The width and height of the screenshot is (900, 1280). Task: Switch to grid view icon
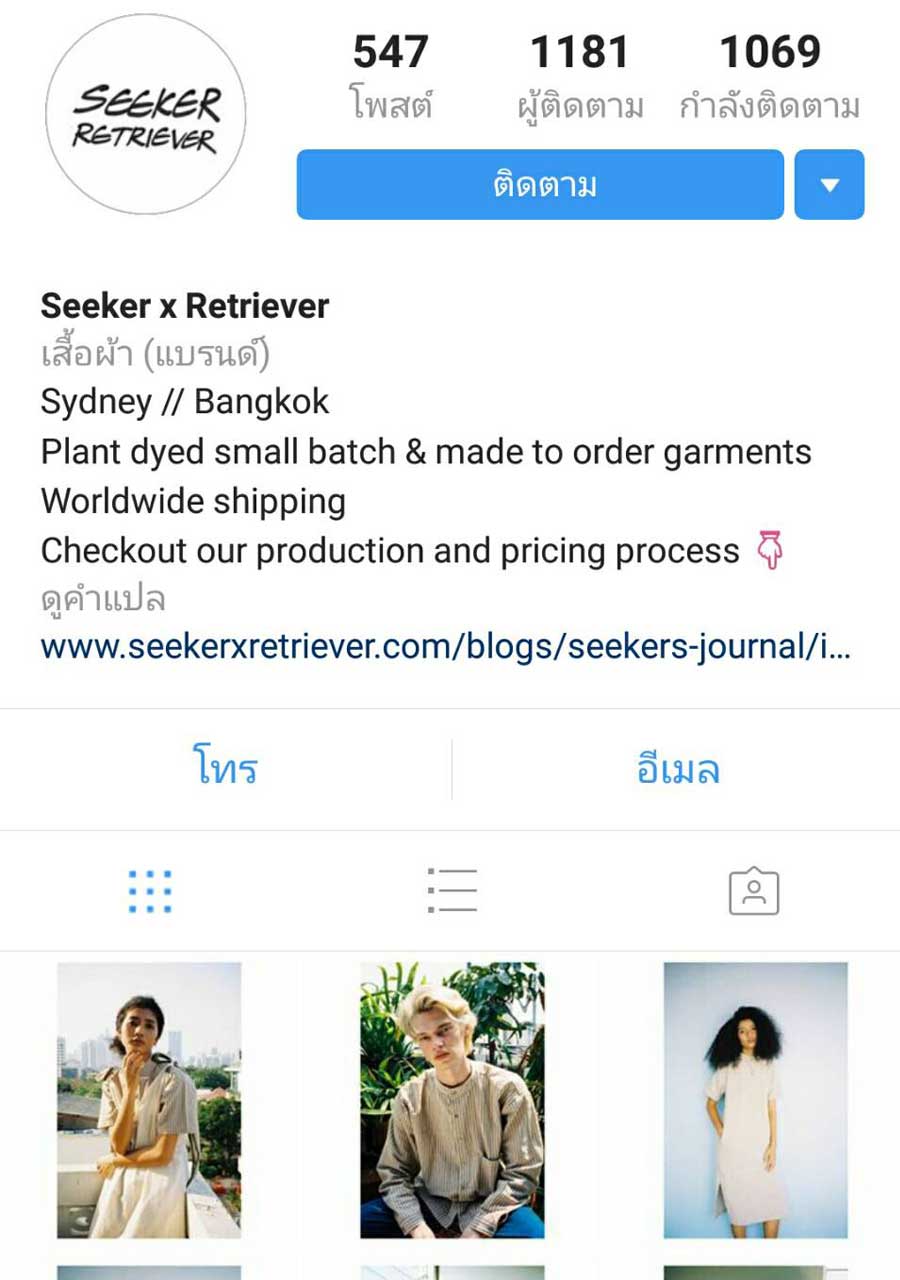point(150,891)
